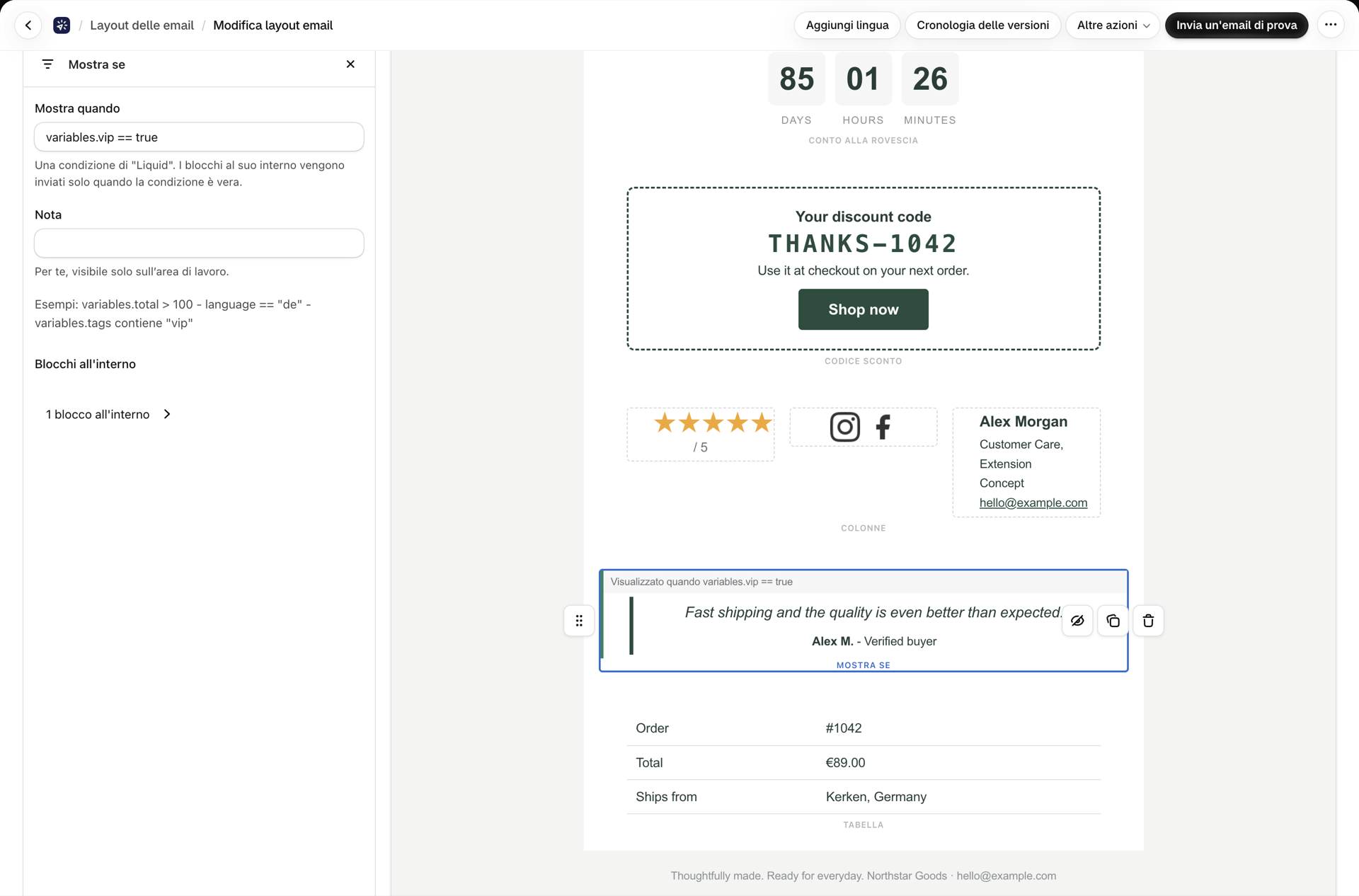Open the app logo home icon
This screenshot has height=896, width=1359.
[62, 25]
